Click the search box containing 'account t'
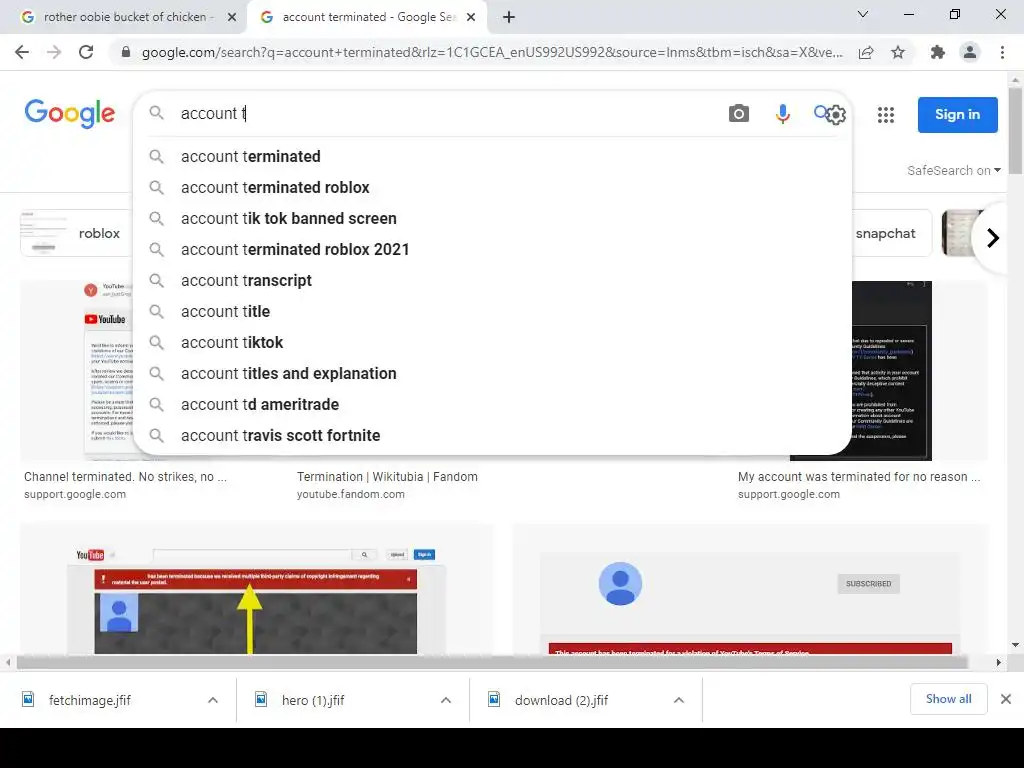Viewport: 1024px width, 768px height. pos(451,114)
